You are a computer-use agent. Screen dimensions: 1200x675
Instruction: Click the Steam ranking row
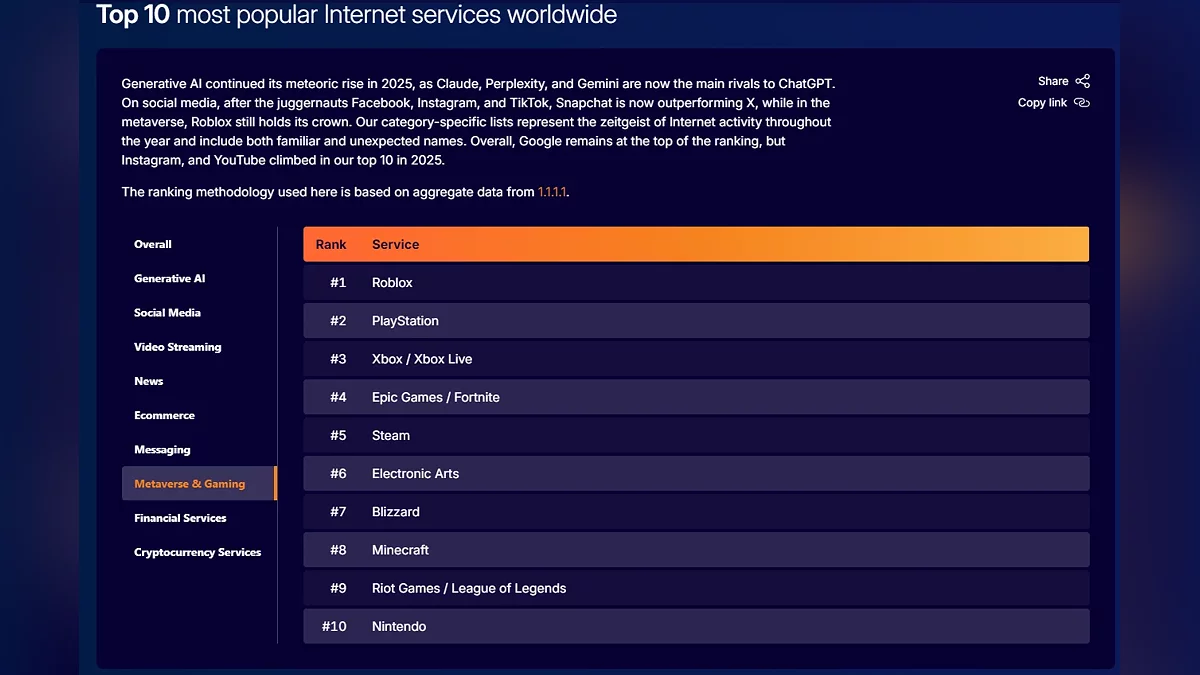click(x=696, y=436)
